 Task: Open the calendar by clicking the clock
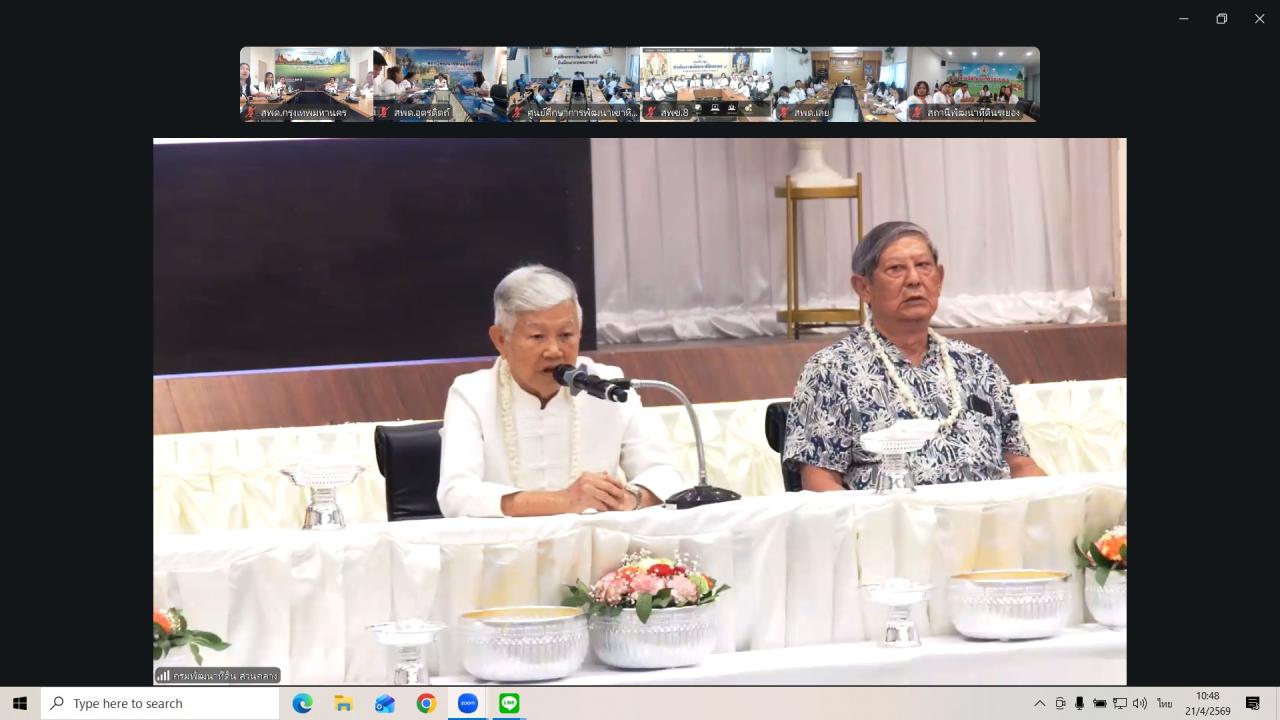1209,703
